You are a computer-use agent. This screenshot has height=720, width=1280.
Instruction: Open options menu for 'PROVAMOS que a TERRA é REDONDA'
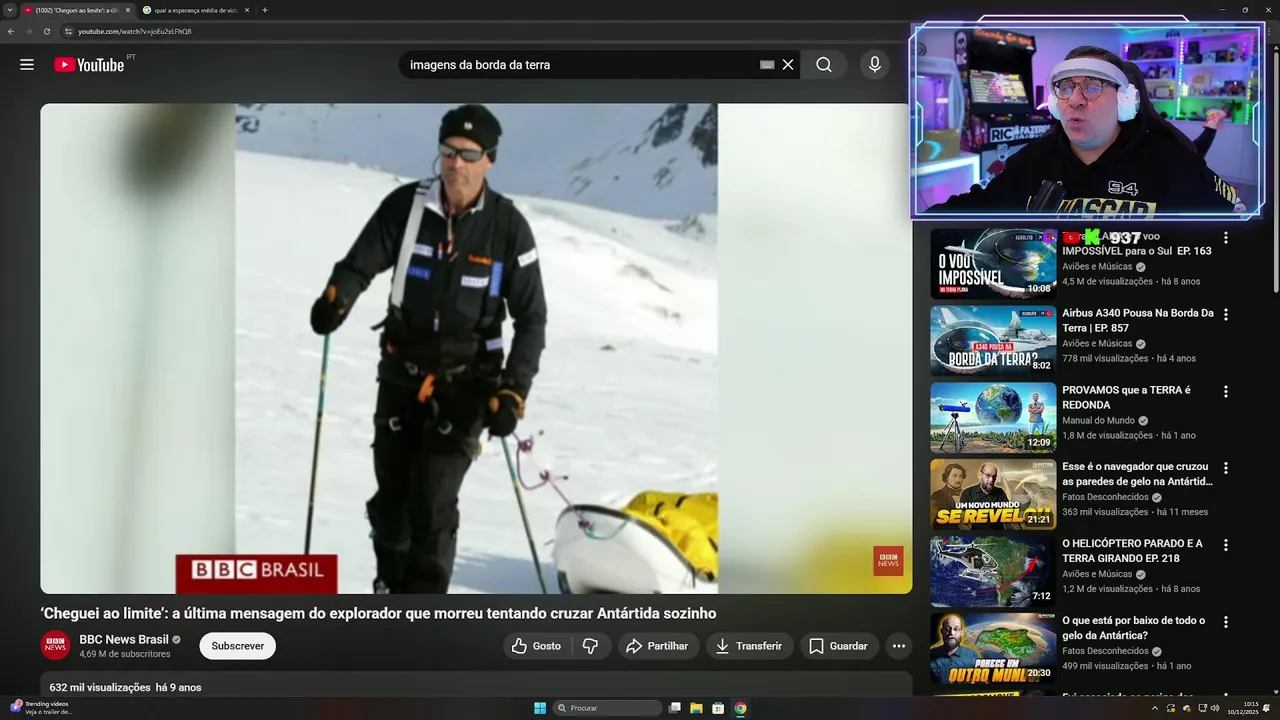click(x=1226, y=391)
